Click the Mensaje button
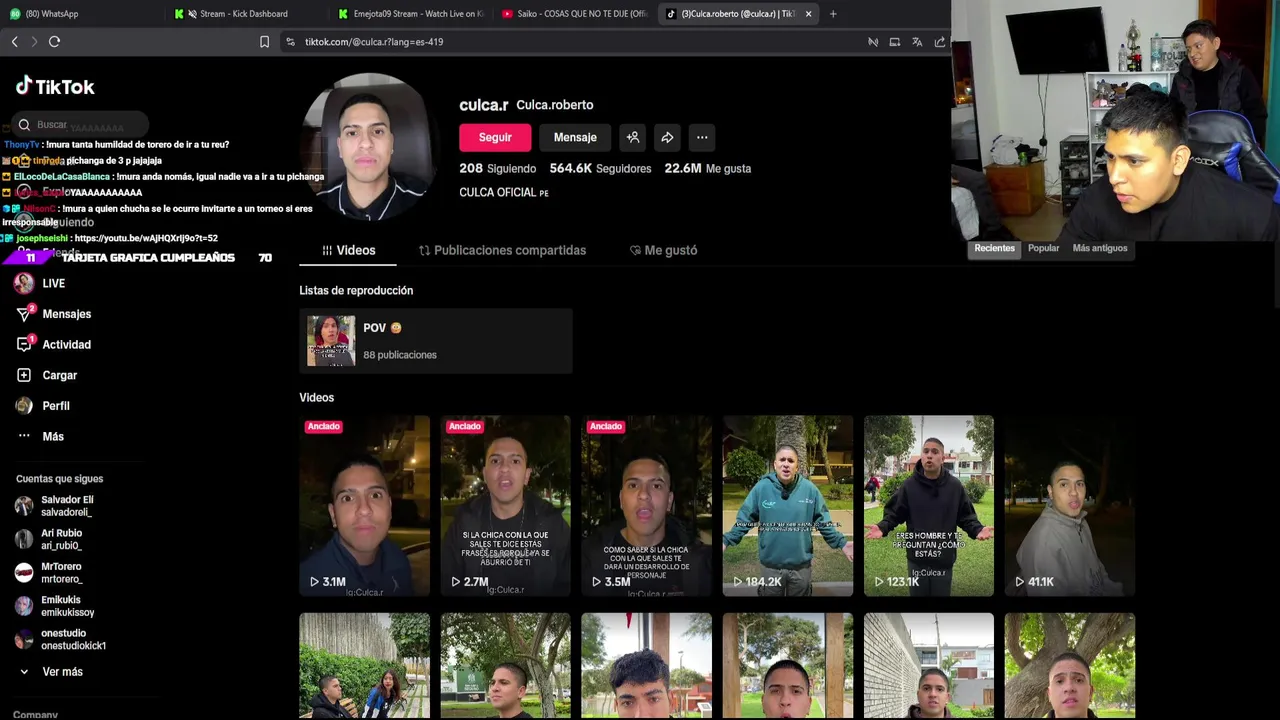Screen dimensions: 1280x720 (x=575, y=138)
